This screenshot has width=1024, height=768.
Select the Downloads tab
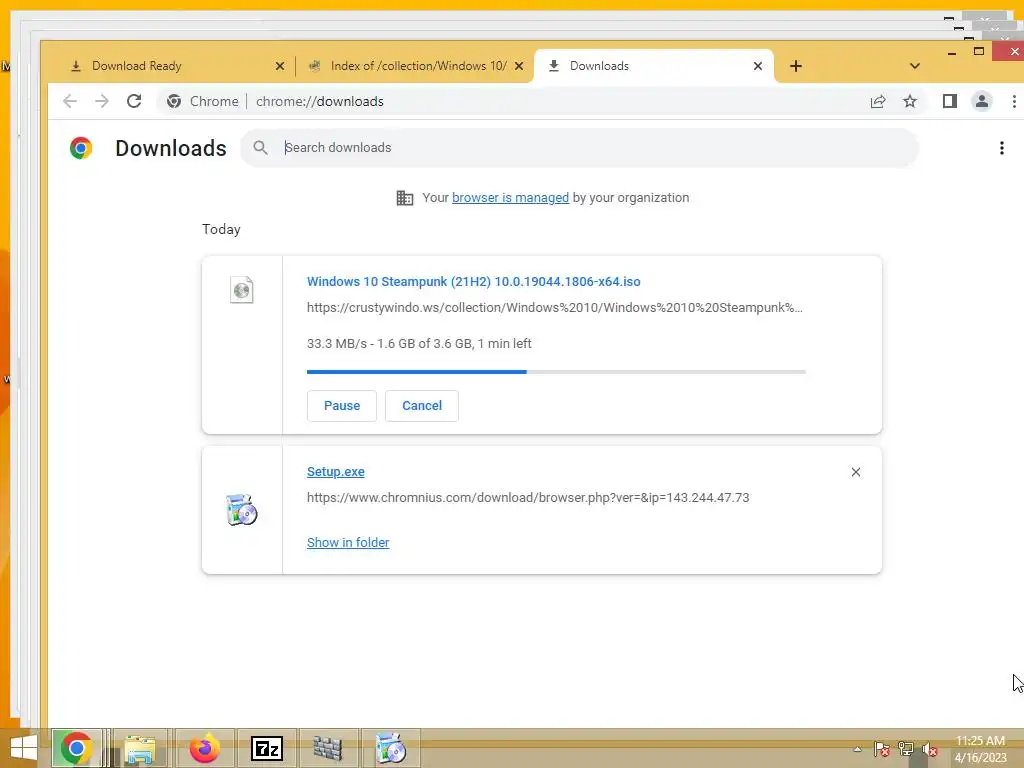click(654, 66)
